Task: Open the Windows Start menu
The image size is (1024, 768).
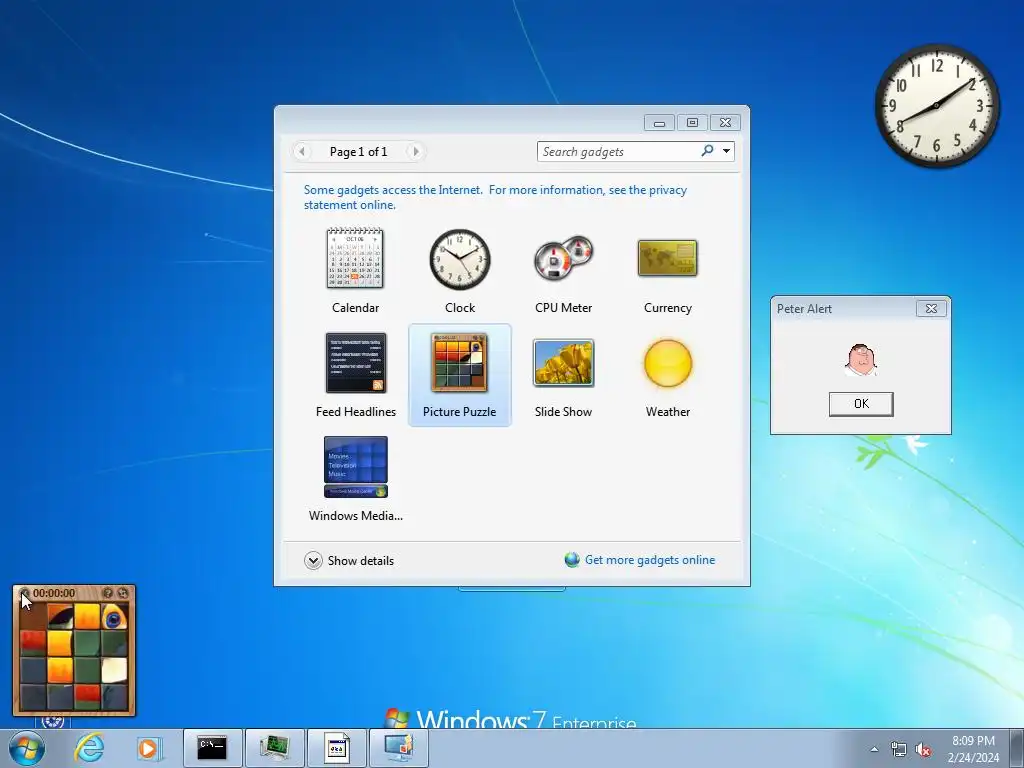Action: [x=27, y=748]
